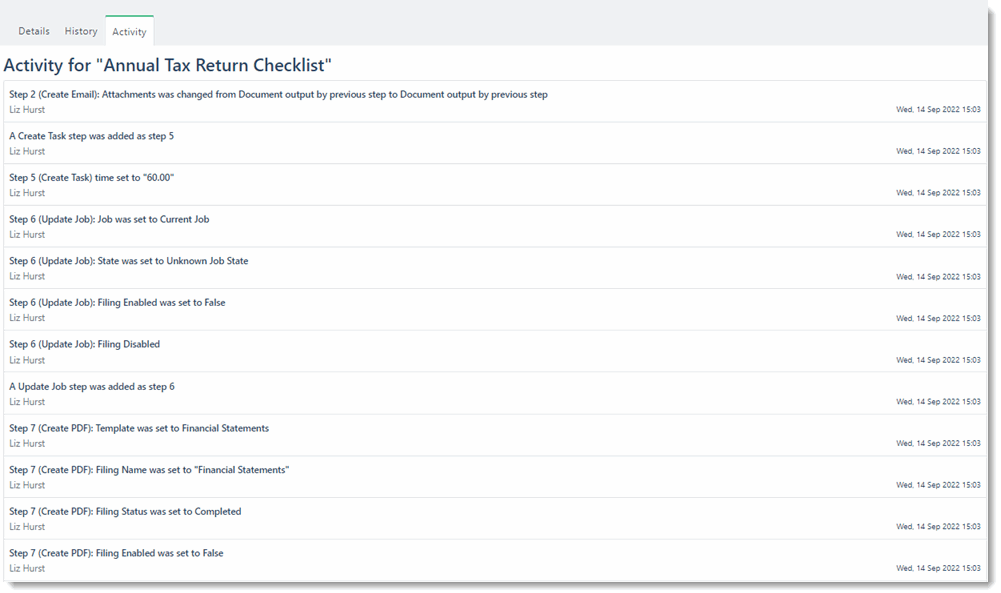Switch to the History tab
The width and height of the screenshot is (1001, 593).
click(80, 31)
